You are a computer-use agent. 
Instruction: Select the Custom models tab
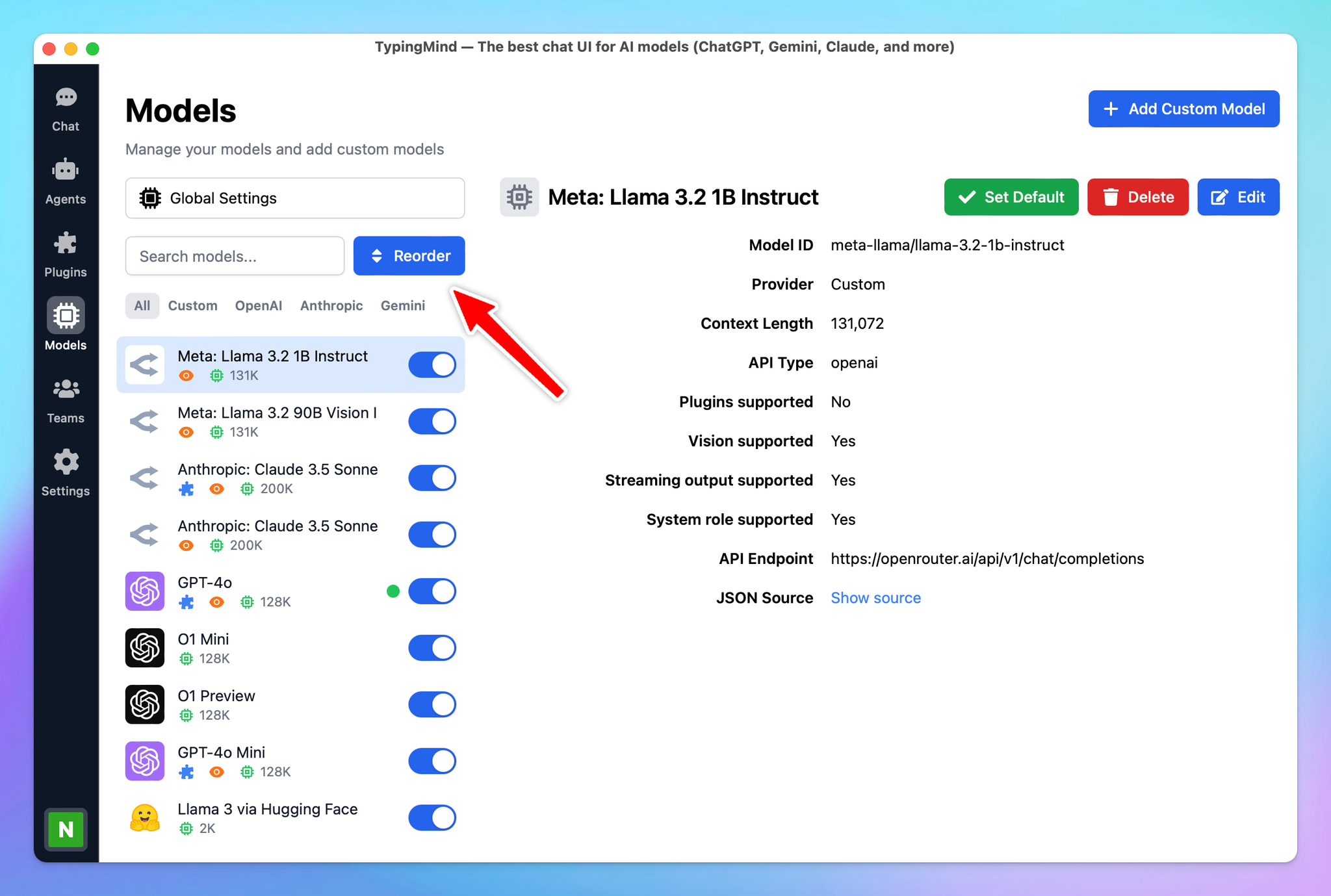coord(192,305)
